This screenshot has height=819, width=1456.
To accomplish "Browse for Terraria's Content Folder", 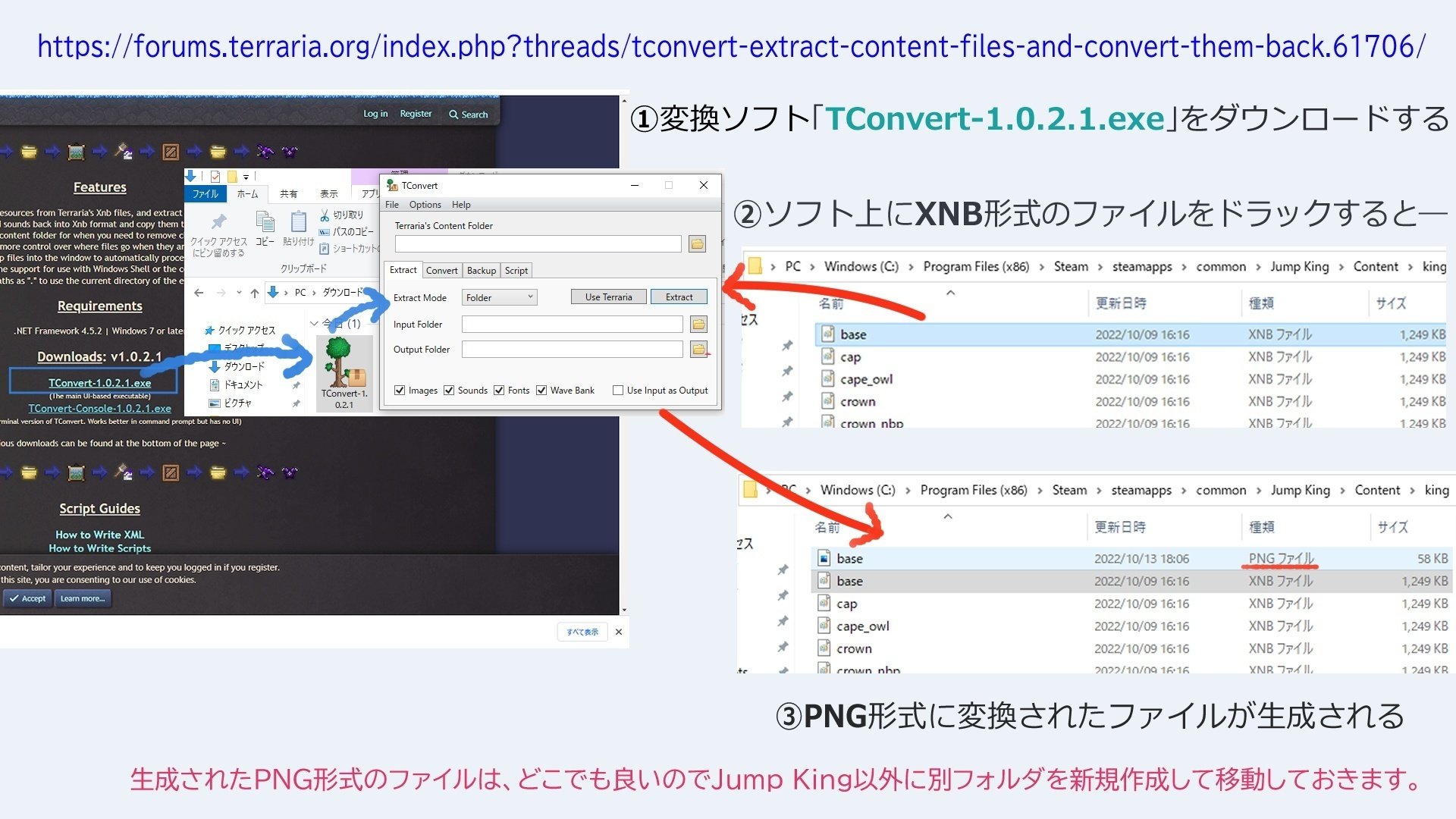I will tap(697, 243).
